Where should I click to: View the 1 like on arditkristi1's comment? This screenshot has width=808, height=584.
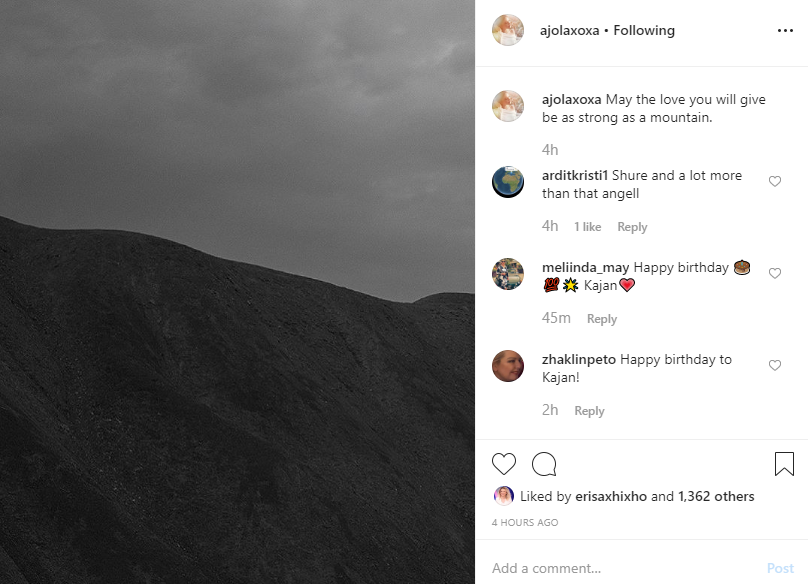click(x=587, y=227)
